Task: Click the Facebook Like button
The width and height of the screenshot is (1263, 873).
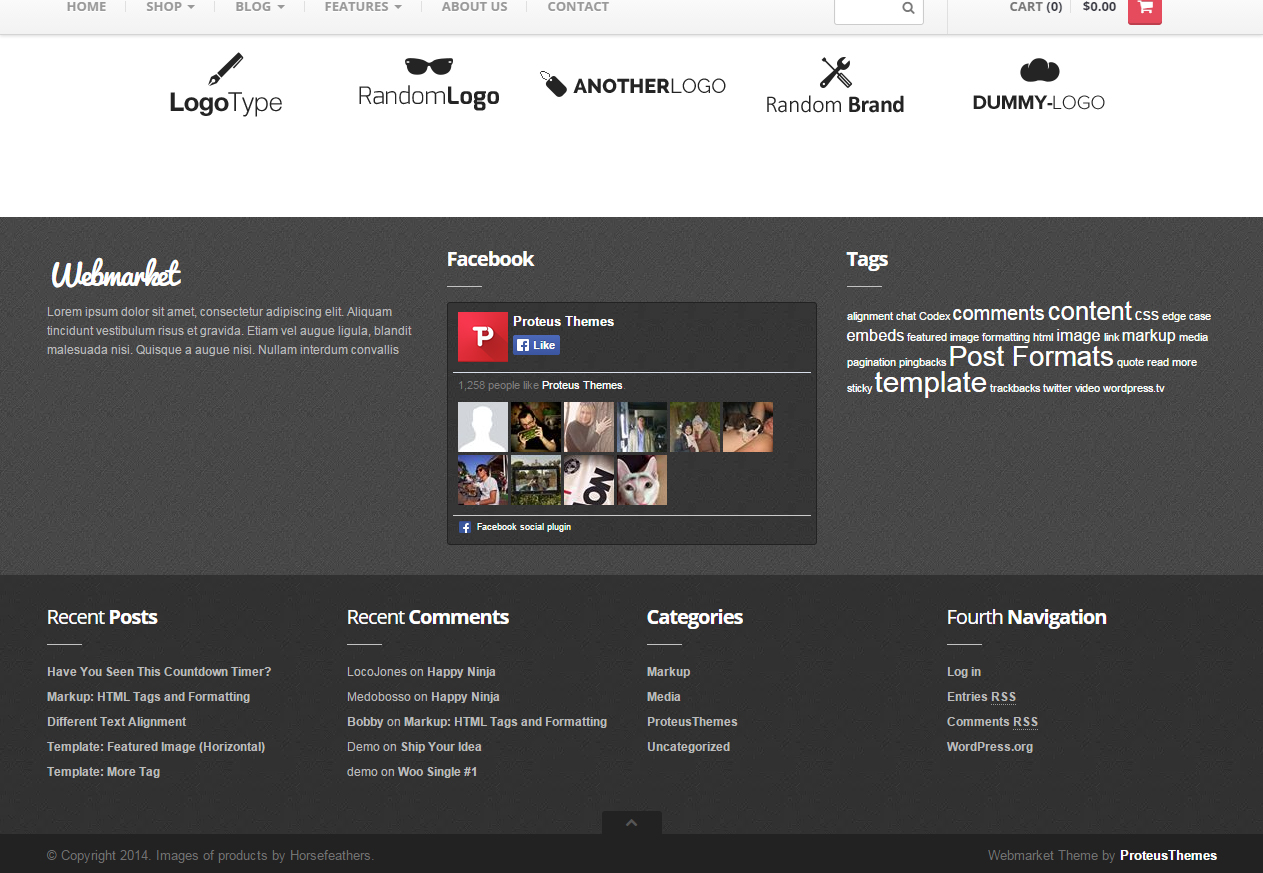Action: (536, 344)
